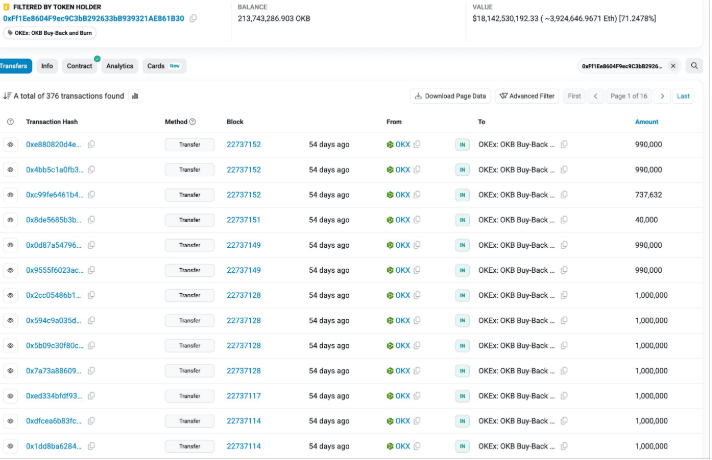Open transaction hash 0xe880820d4e
Viewport: 712px width, 460px height.
click(54, 144)
